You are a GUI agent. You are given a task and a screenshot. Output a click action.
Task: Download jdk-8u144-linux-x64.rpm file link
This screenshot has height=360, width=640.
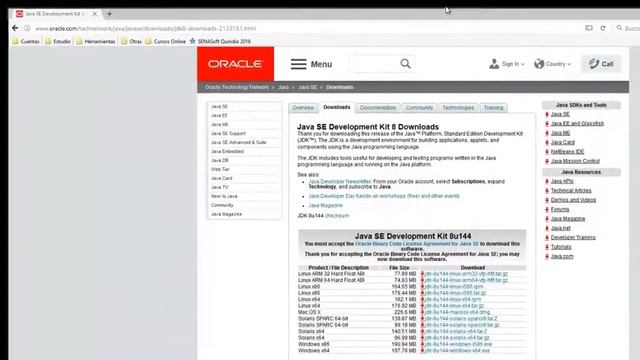(x=453, y=299)
